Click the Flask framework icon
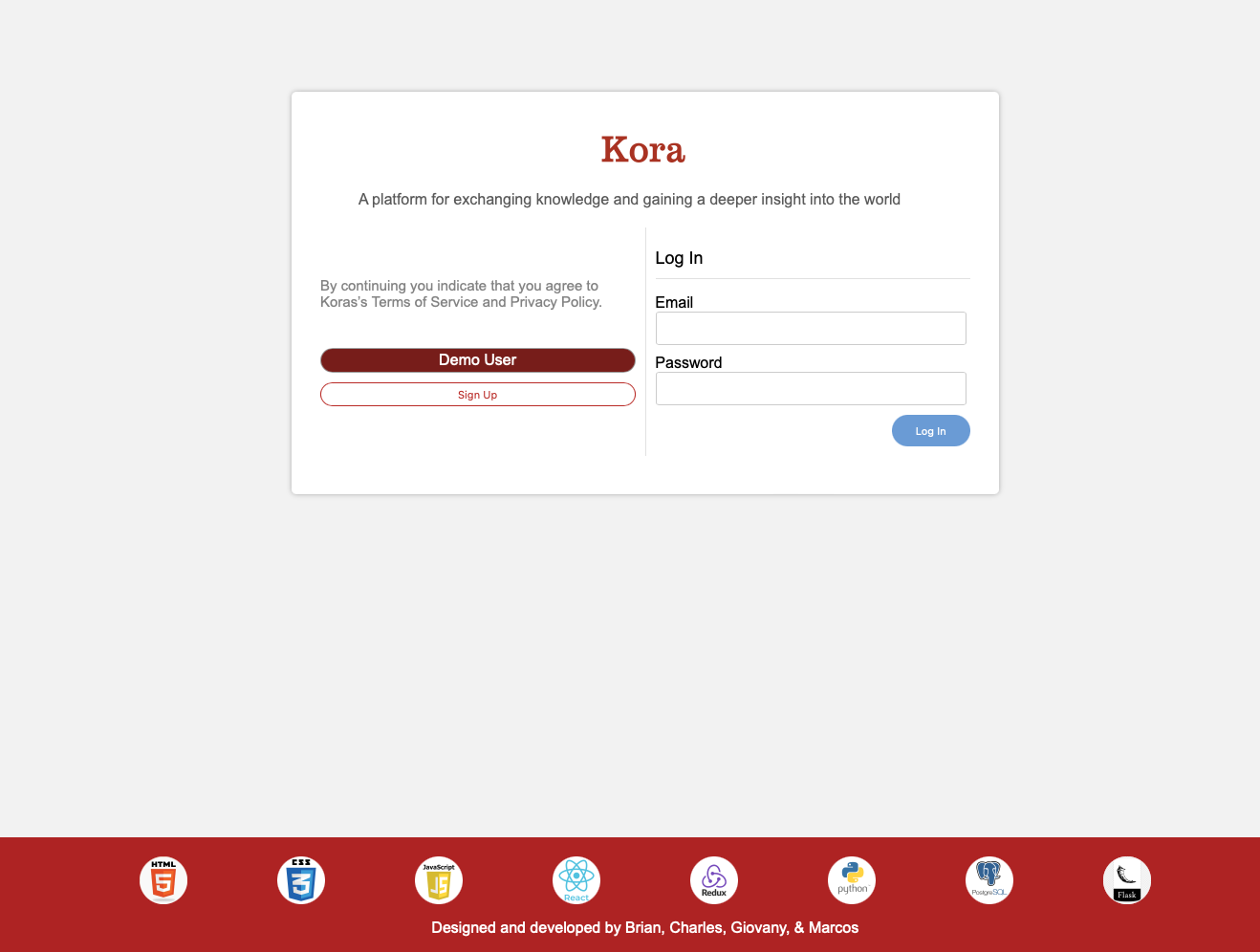 pyautogui.click(x=1126, y=879)
